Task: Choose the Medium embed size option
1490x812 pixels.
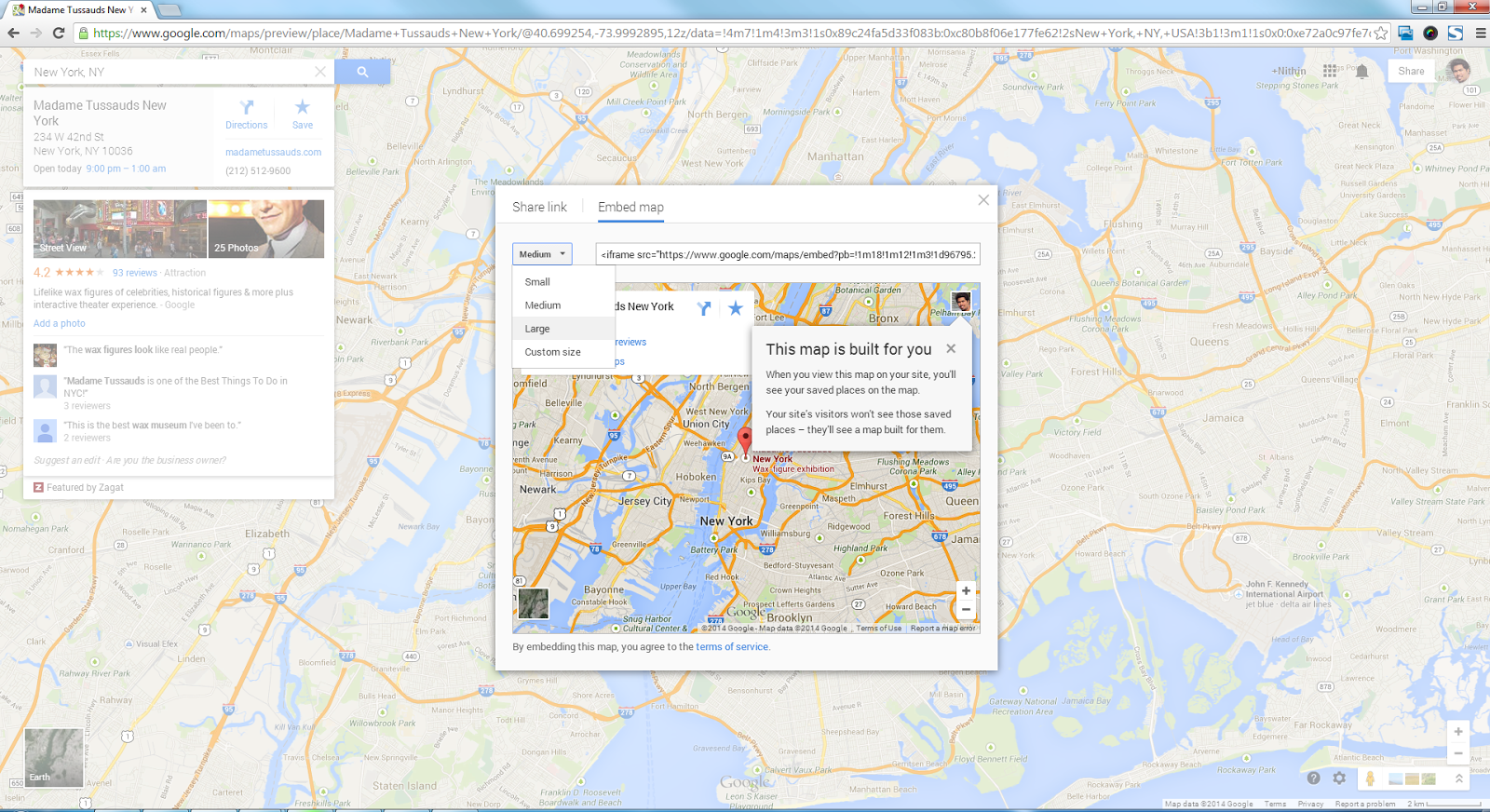Action: click(x=563, y=305)
